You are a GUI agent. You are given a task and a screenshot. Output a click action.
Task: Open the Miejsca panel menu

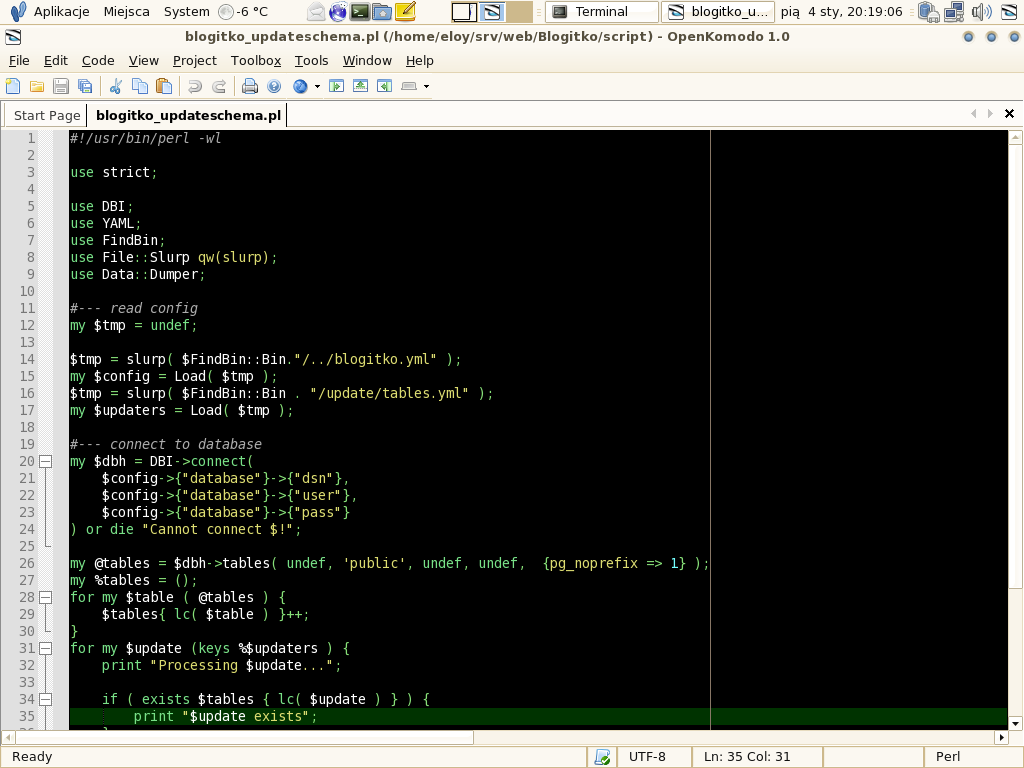click(x=126, y=12)
